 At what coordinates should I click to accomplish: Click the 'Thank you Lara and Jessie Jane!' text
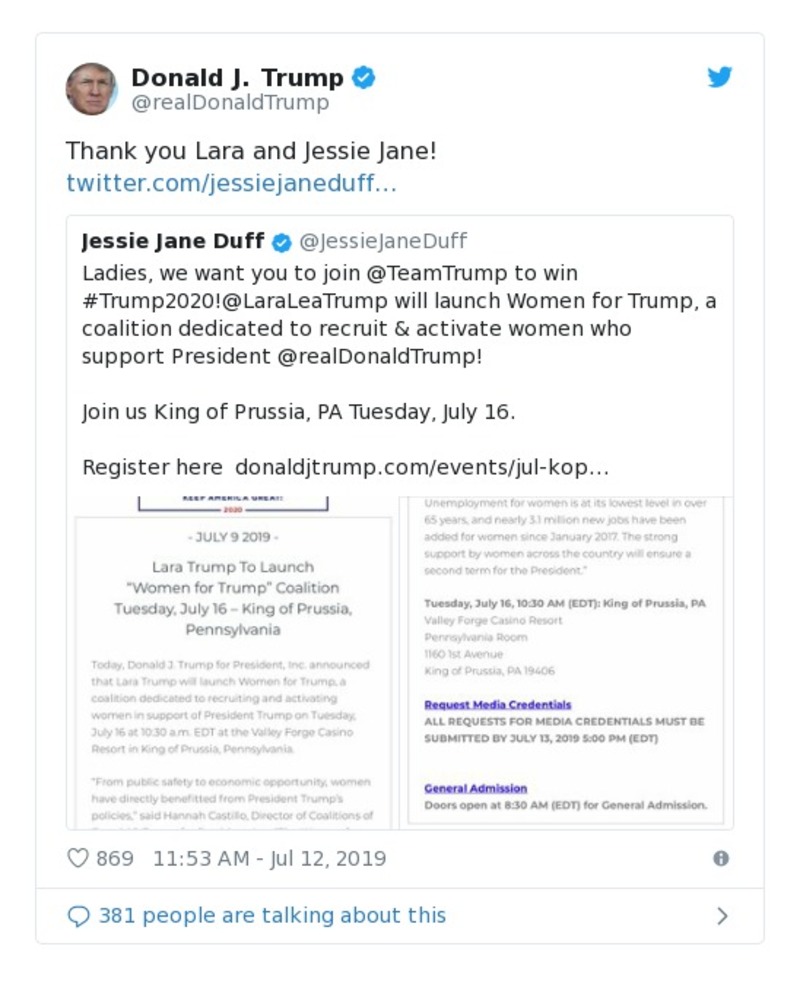click(x=251, y=151)
